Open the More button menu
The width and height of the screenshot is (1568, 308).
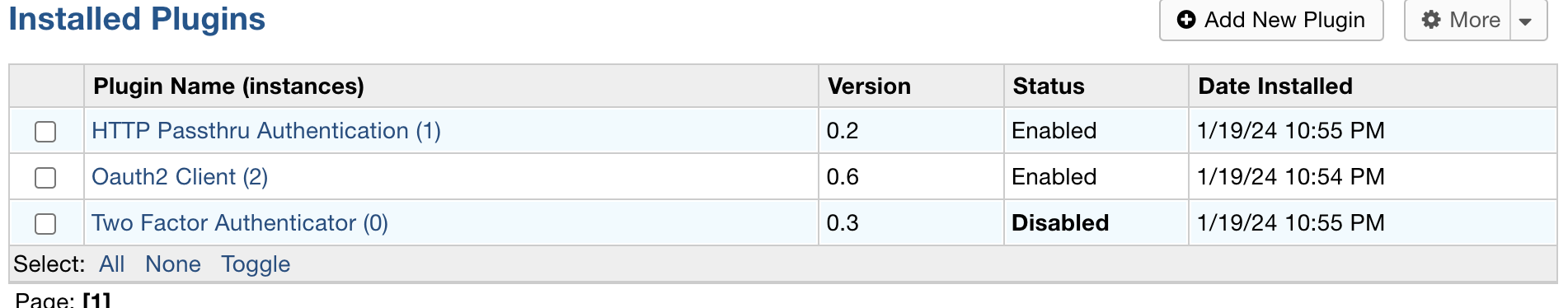(x=1458, y=20)
